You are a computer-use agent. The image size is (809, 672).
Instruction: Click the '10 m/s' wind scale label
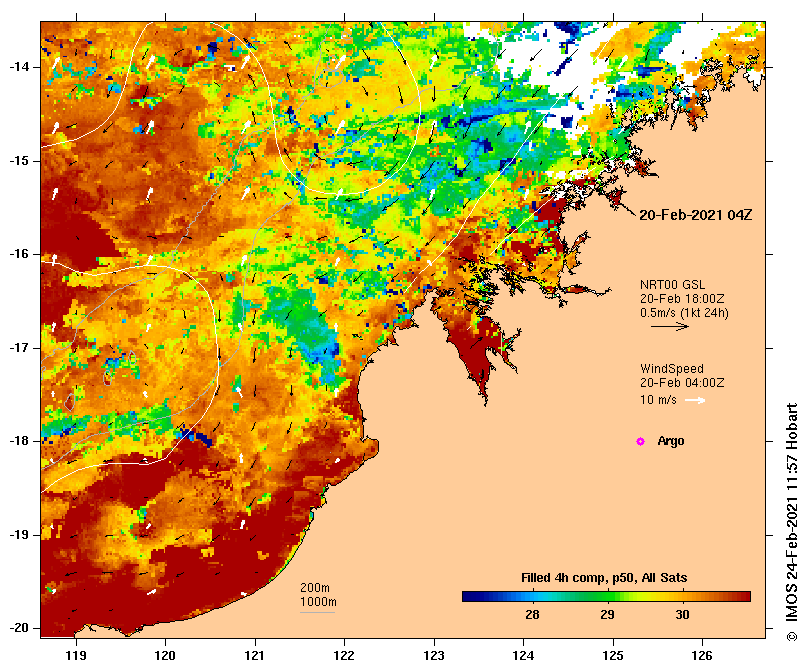coord(658,400)
